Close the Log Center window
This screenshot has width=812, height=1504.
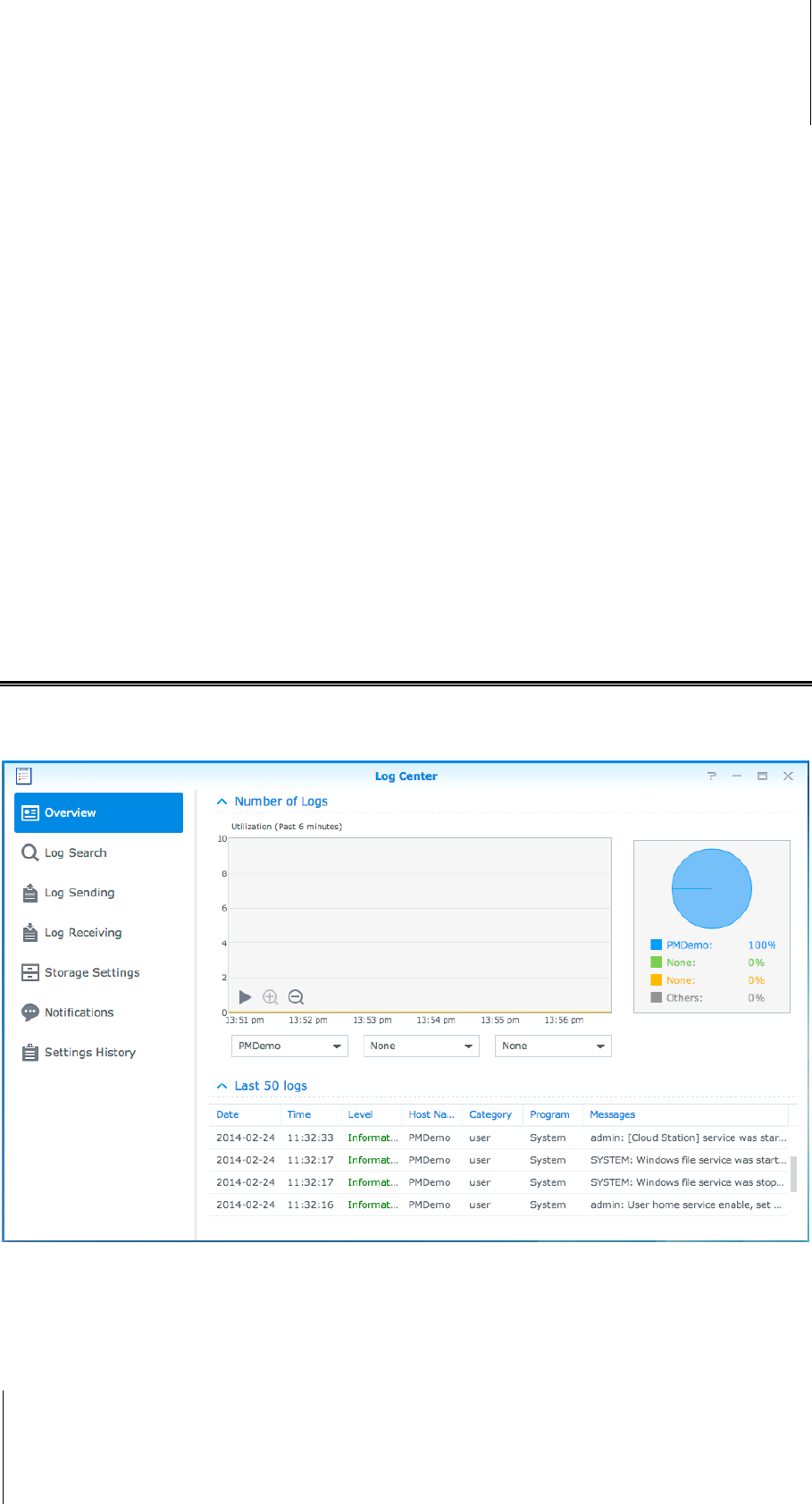(788, 776)
